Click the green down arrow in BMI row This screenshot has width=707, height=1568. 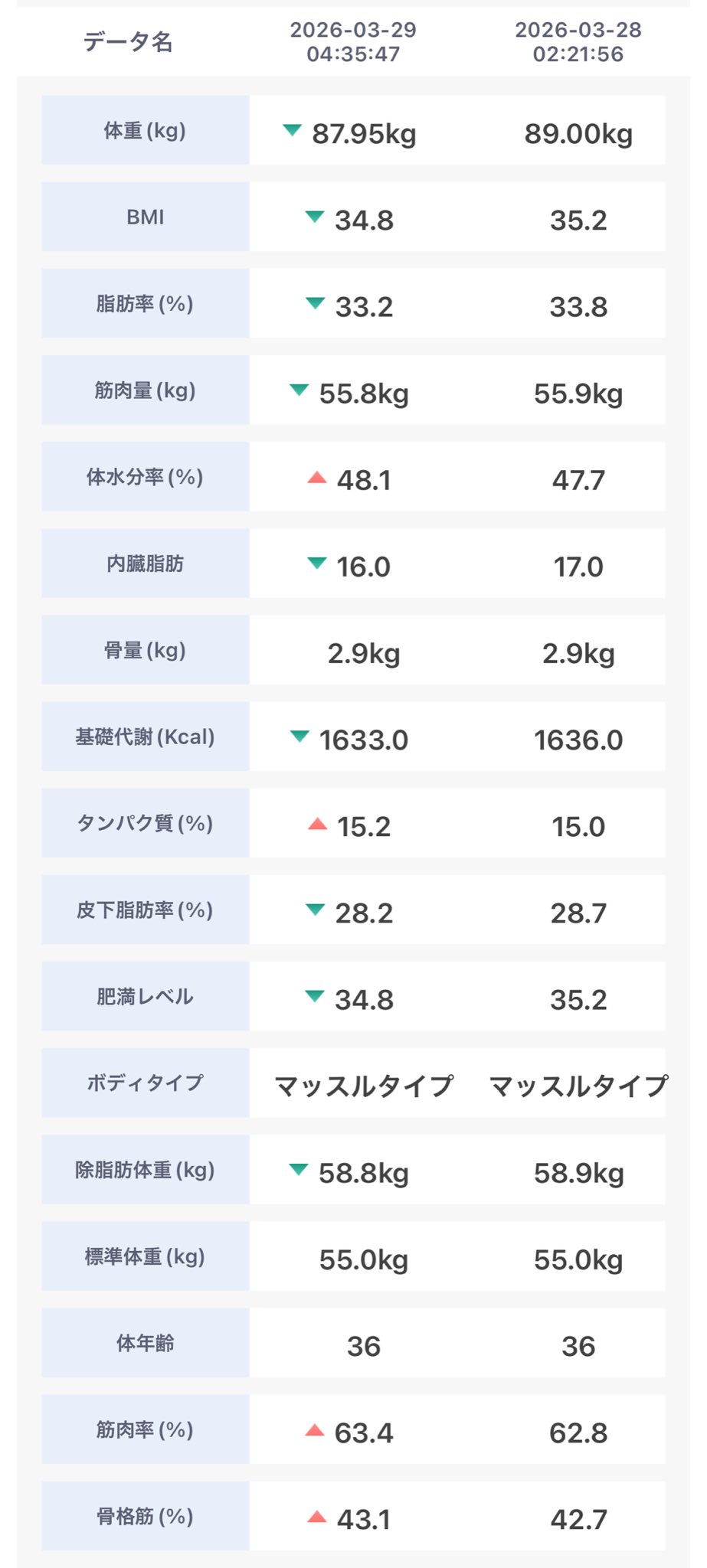point(315,217)
